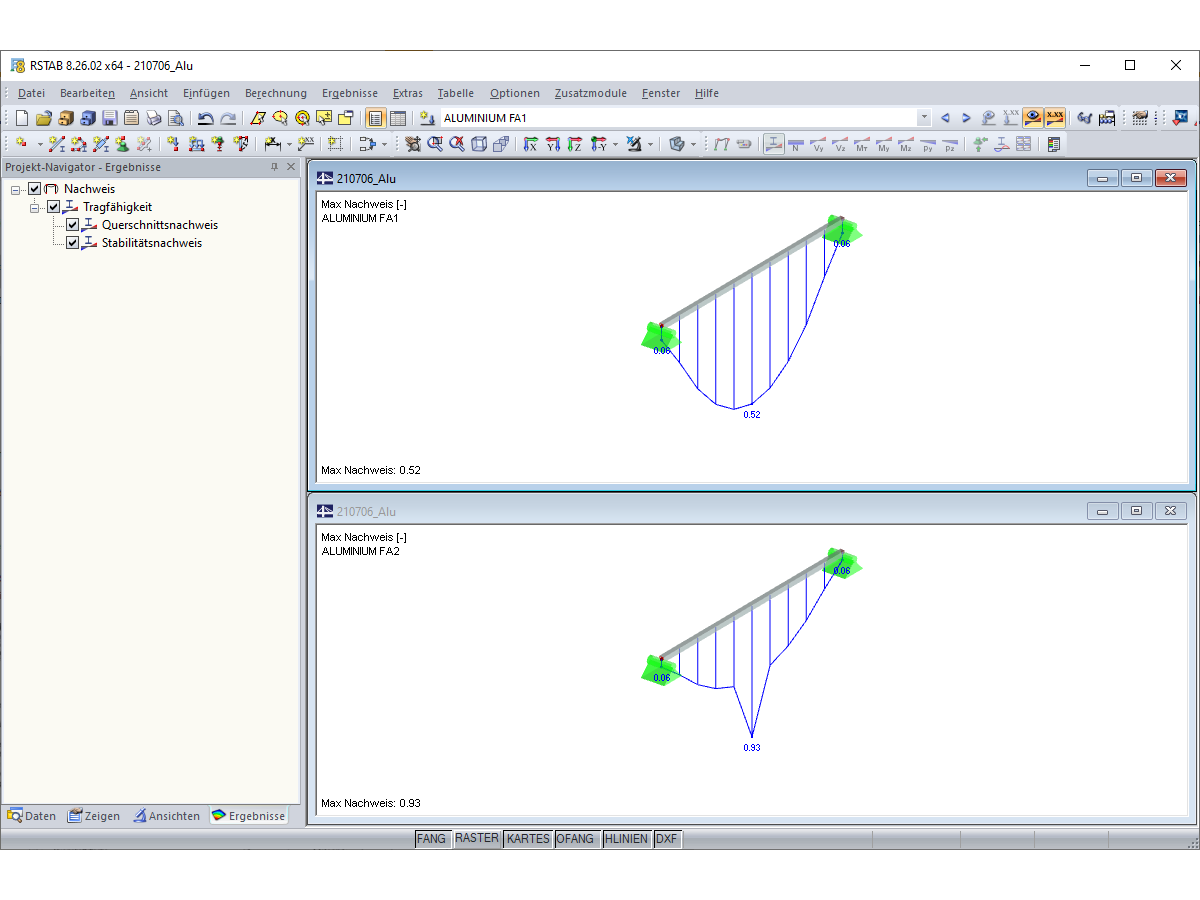Viewport: 1200px width, 900px height.
Task: Open the Ansicht menu
Action: (149, 93)
